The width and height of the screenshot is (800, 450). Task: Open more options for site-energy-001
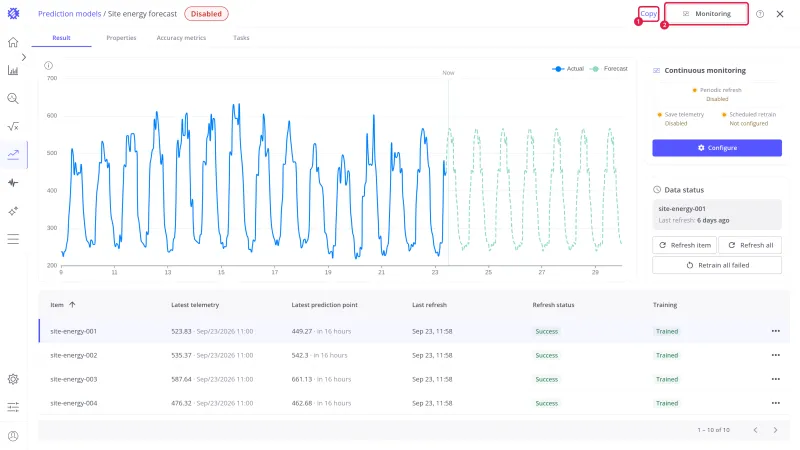coord(776,331)
